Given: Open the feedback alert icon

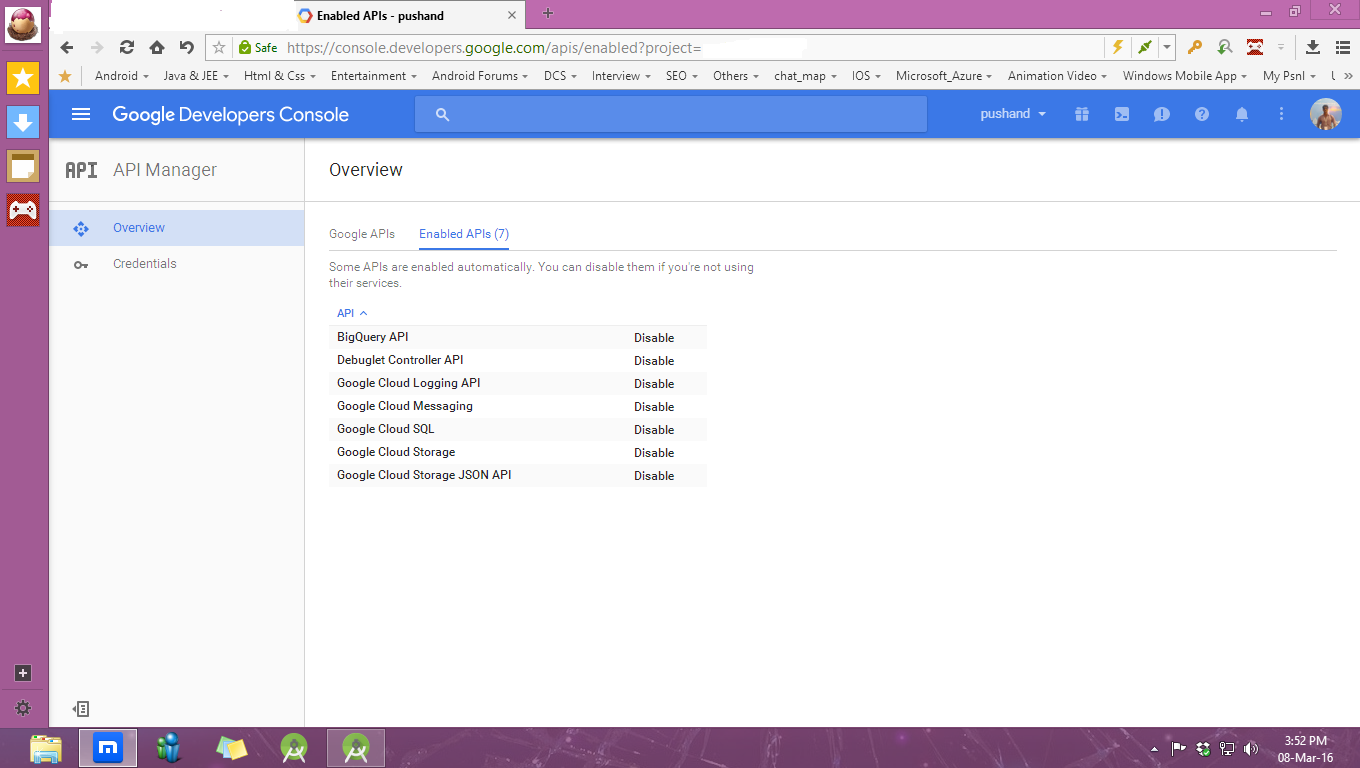Looking at the screenshot, I should coord(1161,114).
